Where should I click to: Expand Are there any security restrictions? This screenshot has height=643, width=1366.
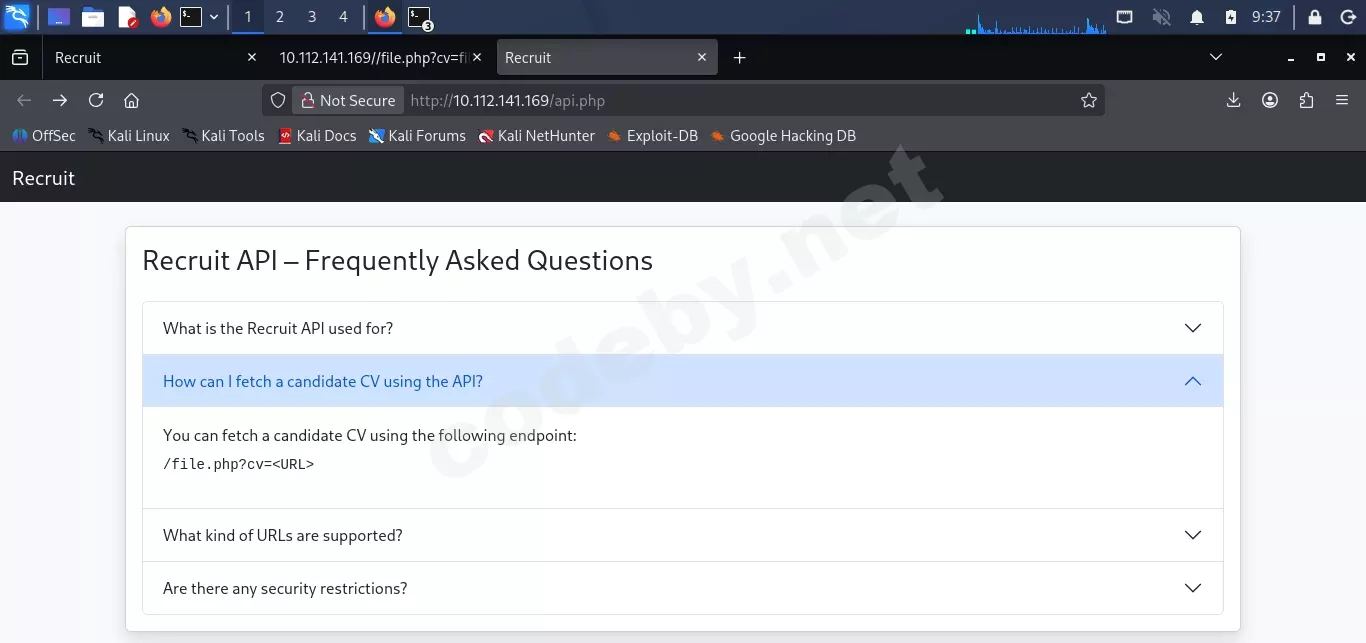coord(683,588)
